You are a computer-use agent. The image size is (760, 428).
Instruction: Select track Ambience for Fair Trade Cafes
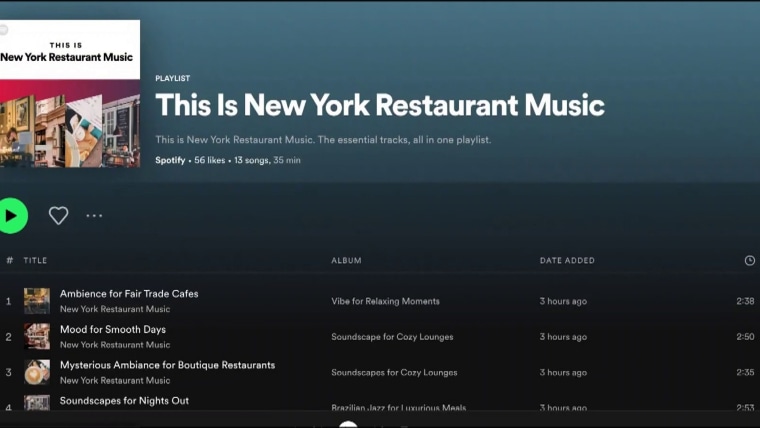tap(129, 294)
